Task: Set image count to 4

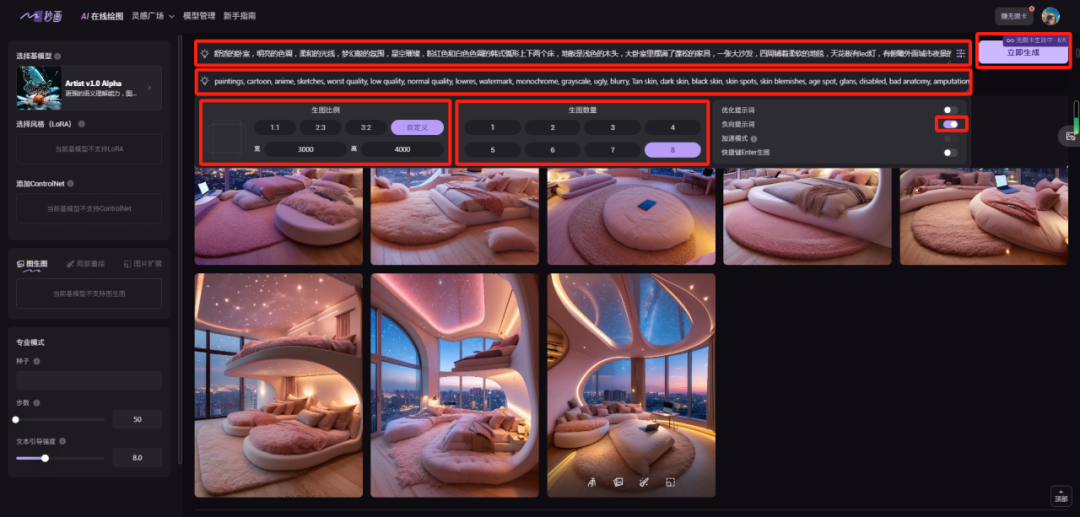Action: coord(673,127)
